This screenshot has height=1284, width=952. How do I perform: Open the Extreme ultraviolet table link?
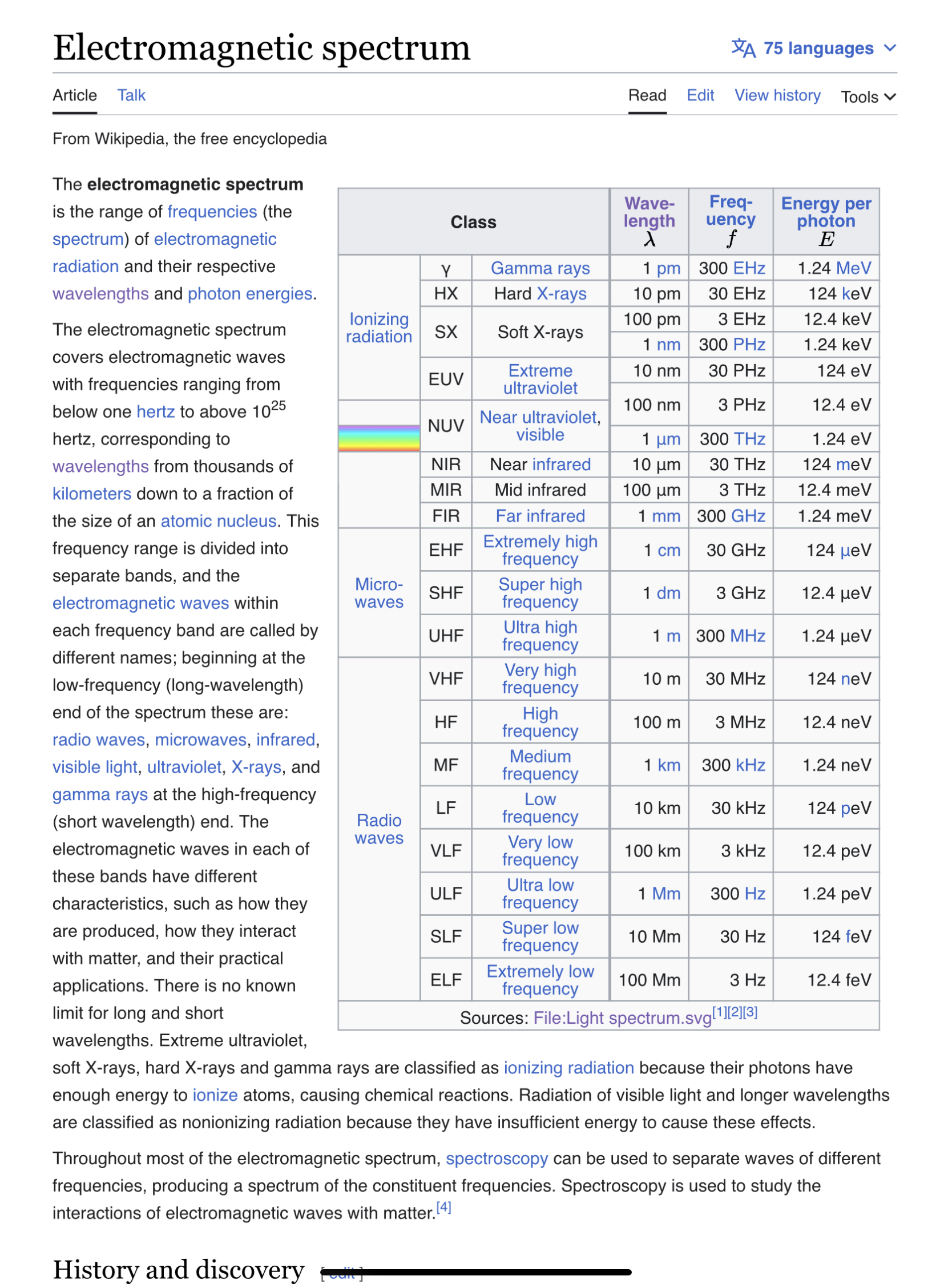[x=540, y=379]
